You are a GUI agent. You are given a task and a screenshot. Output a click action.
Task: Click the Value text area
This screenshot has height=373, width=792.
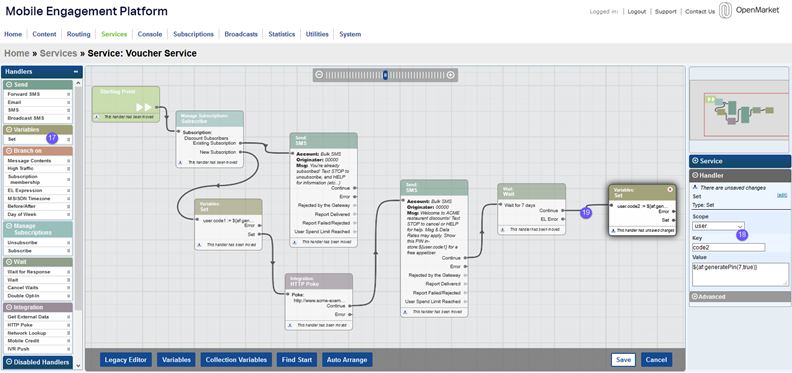pos(740,274)
